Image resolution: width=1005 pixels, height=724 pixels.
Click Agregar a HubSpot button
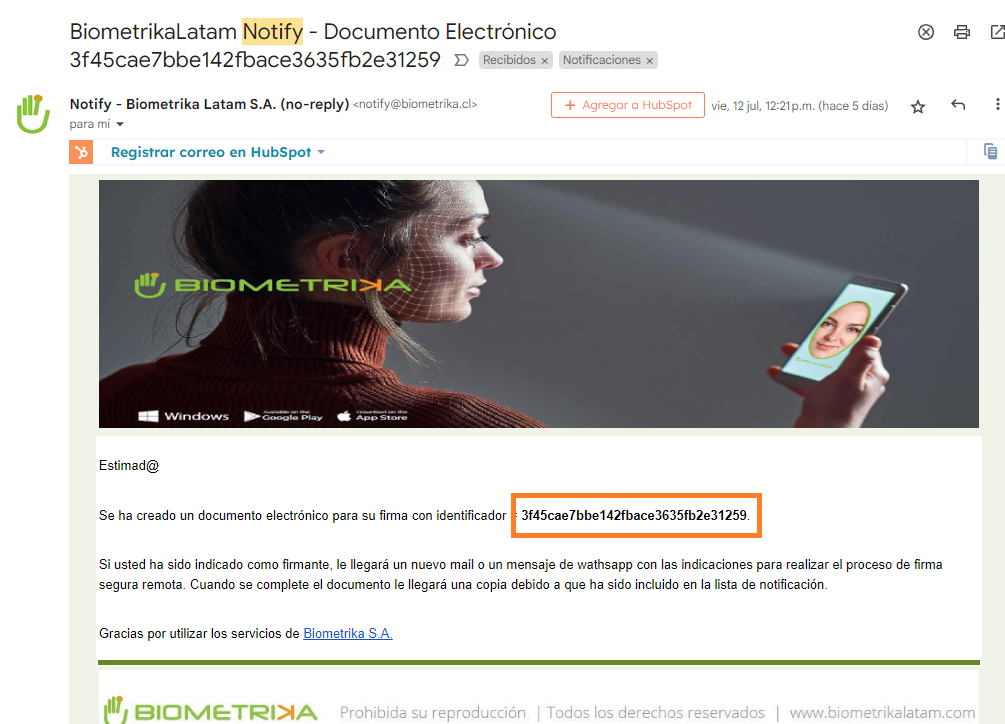tap(627, 105)
